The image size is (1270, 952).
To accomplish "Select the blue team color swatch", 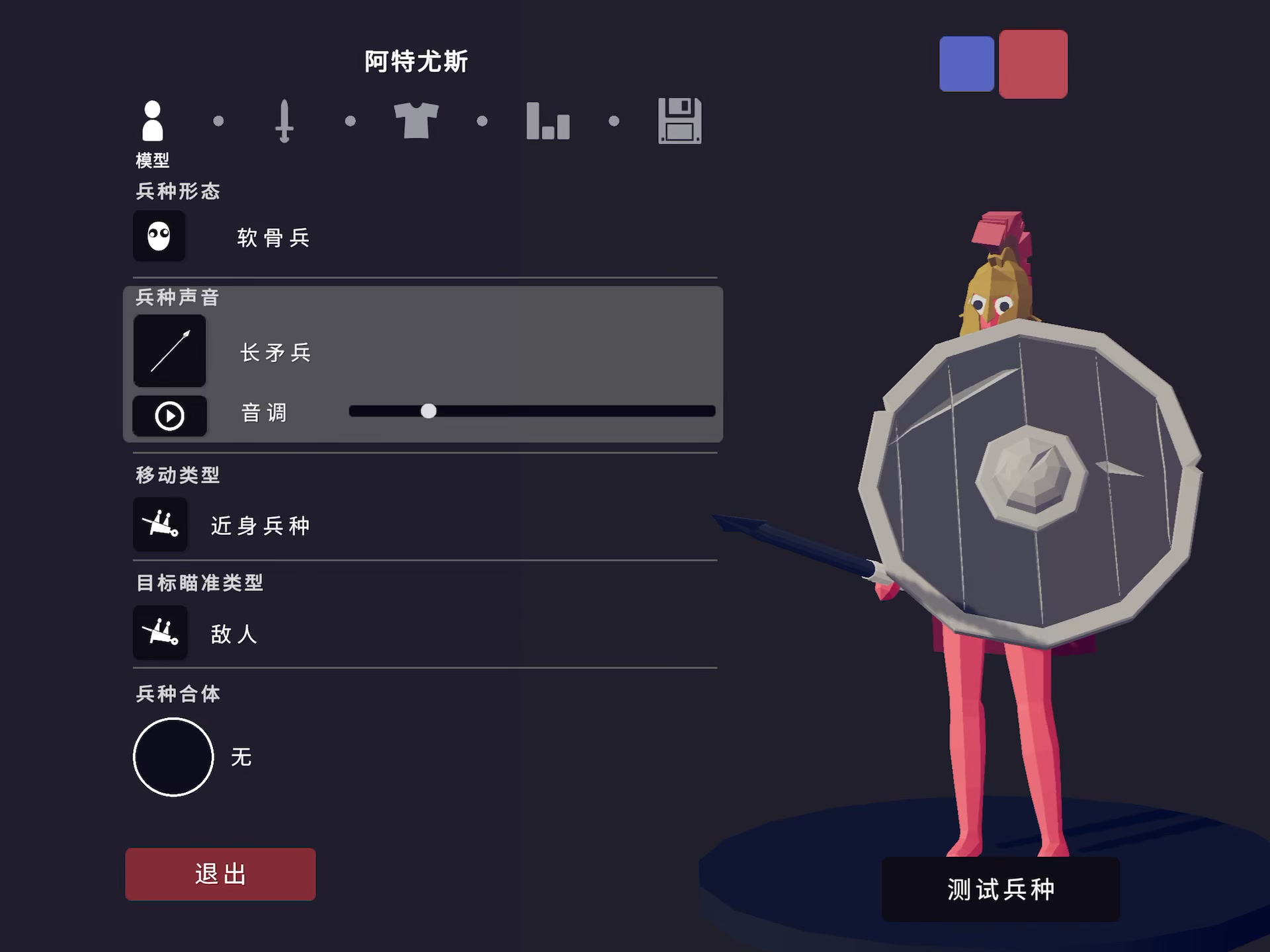I will click(x=966, y=64).
